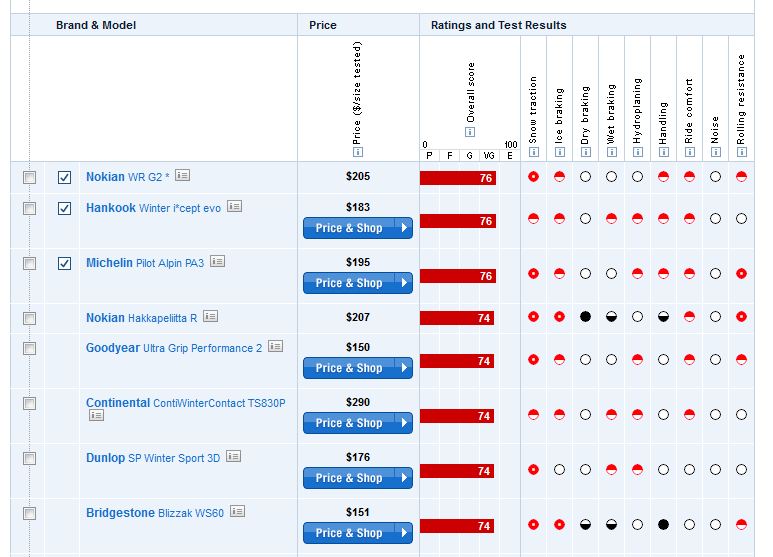This screenshot has height=557, width=773.
Task: Open the Goodyear Ultra Grip Performance 2 link
Action: pyautogui.click(x=174, y=348)
